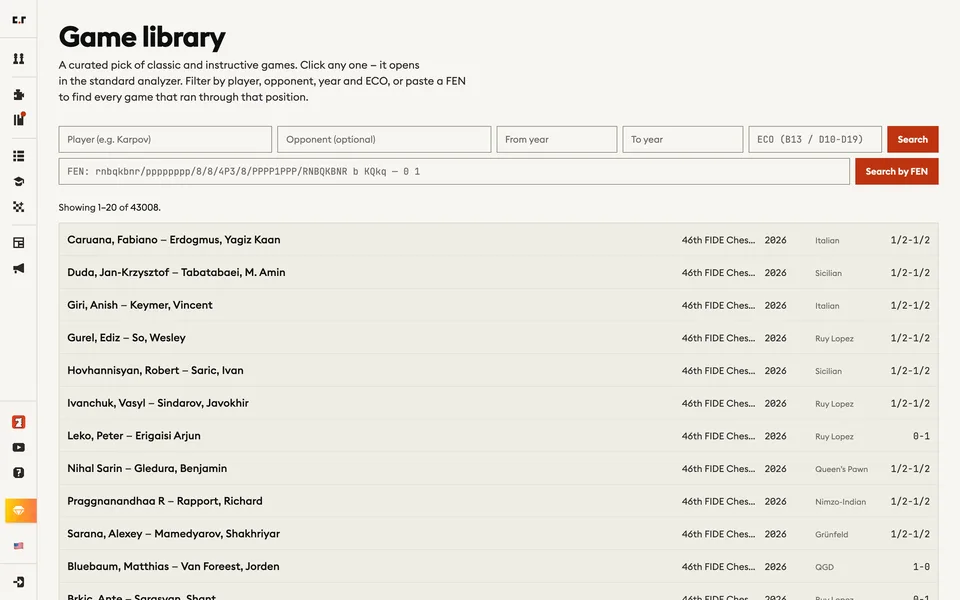Open the Giri, Anish – Keymer, Vincent game
The height and width of the screenshot is (600, 960).
point(498,305)
